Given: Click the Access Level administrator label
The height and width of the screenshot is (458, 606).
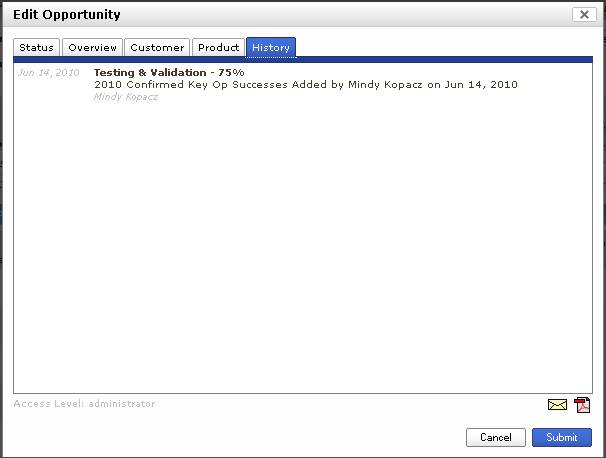Looking at the screenshot, I should pos(84,404).
